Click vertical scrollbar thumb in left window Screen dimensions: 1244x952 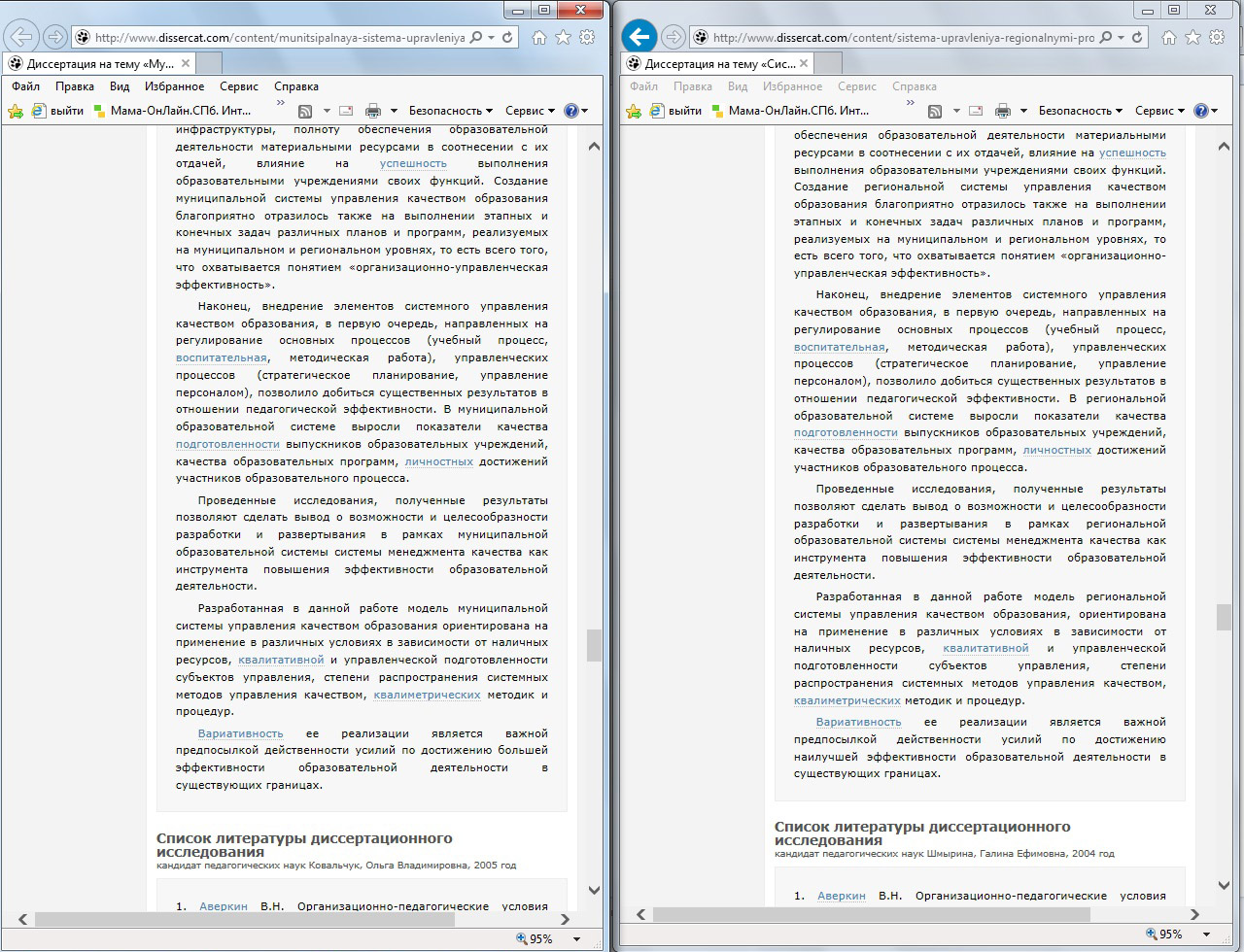tap(594, 645)
